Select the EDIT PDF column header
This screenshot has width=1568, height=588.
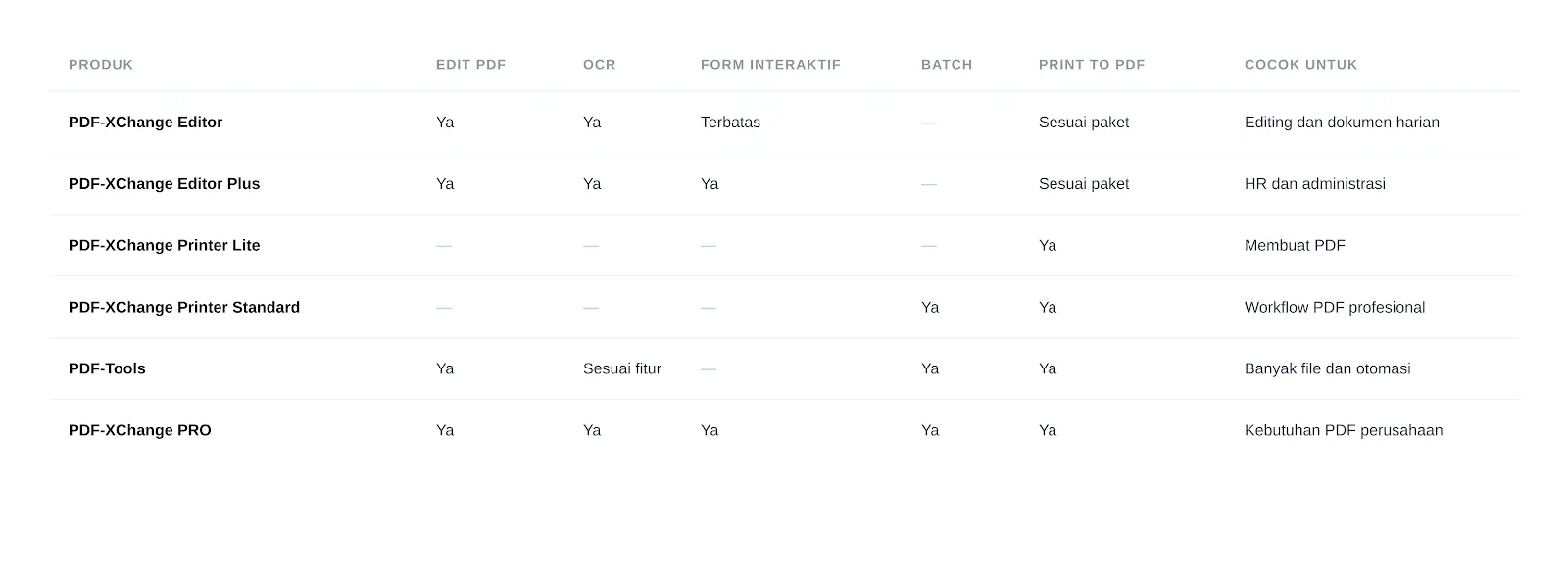click(x=470, y=65)
